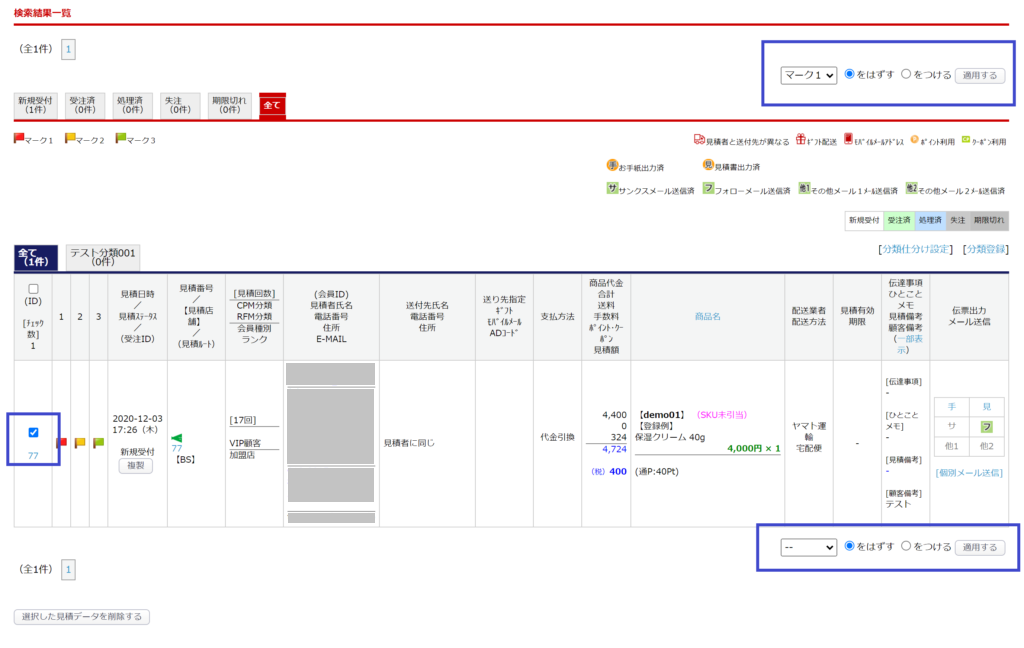
Task: Click the green フ sent icon in row 77's output grid
Action: point(987,427)
